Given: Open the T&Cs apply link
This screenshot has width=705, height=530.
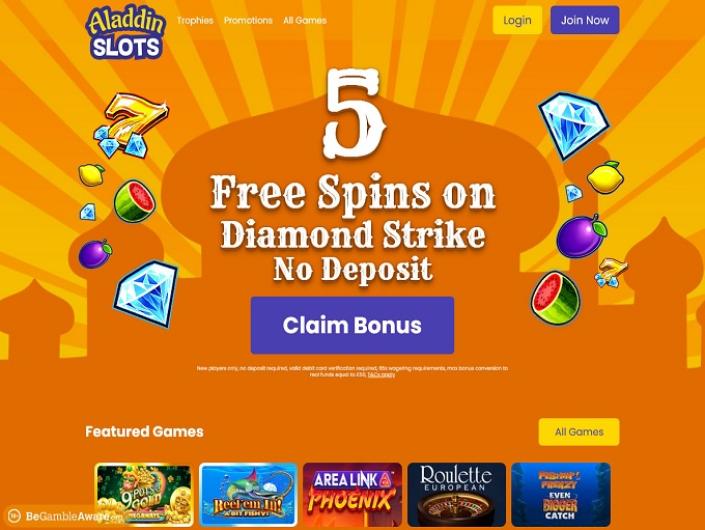Looking at the screenshot, I should click(x=381, y=374).
